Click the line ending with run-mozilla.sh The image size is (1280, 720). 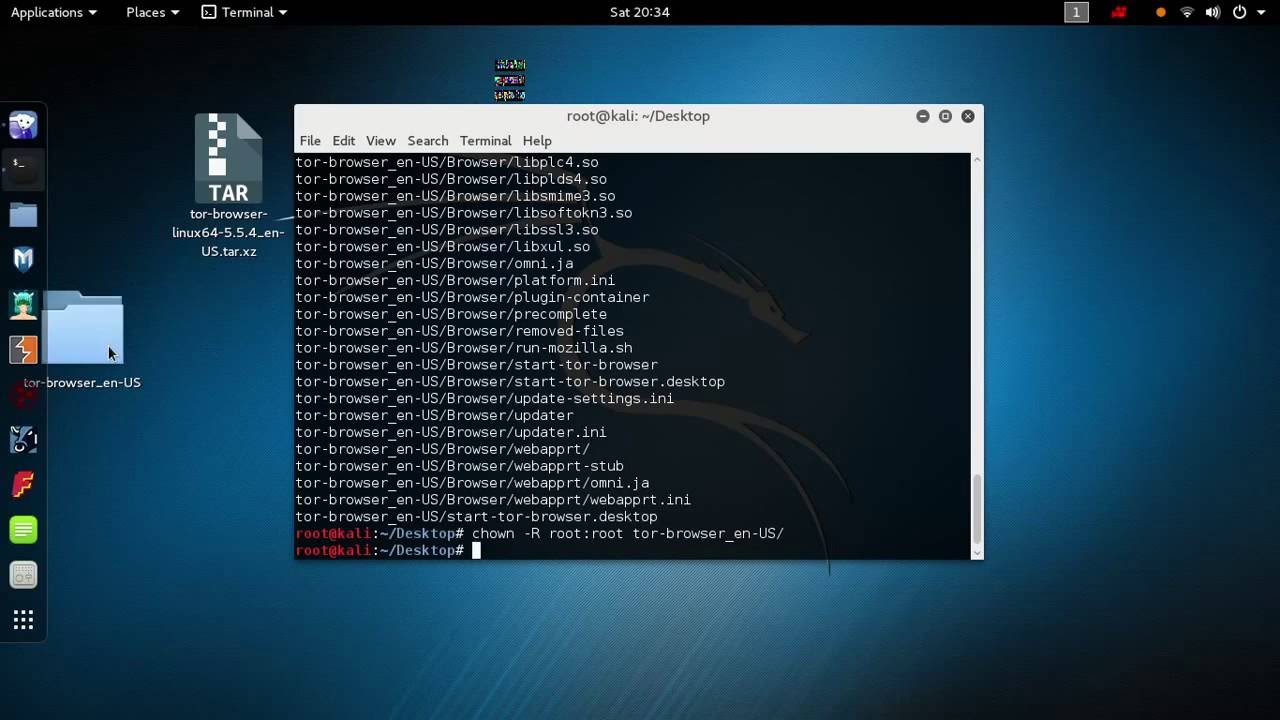click(464, 348)
